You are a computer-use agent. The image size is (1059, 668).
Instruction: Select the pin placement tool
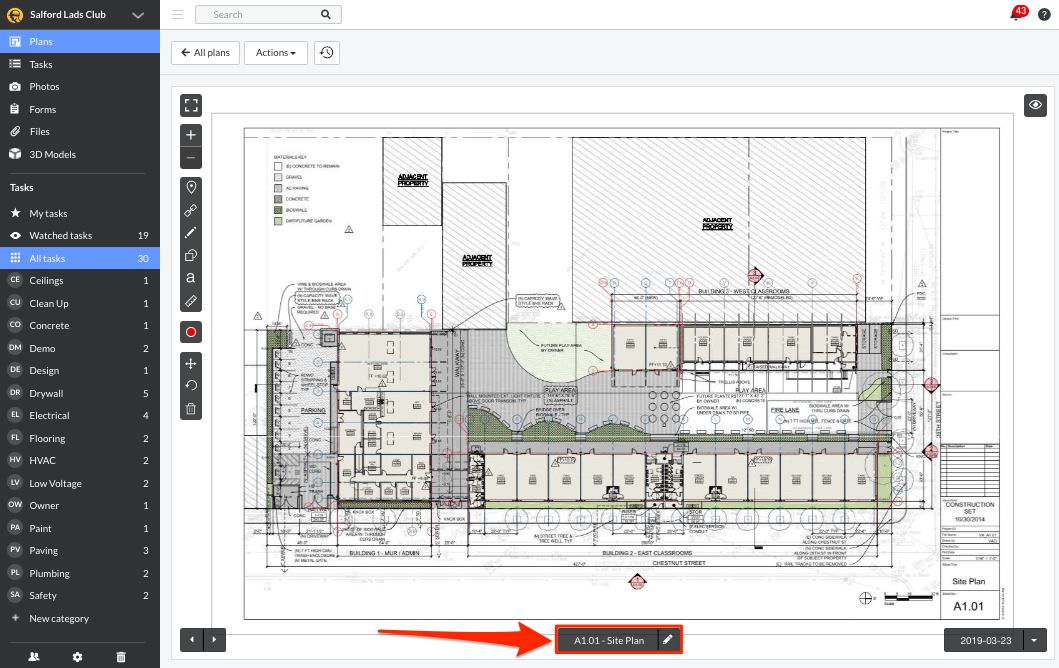(x=190, y=187)
